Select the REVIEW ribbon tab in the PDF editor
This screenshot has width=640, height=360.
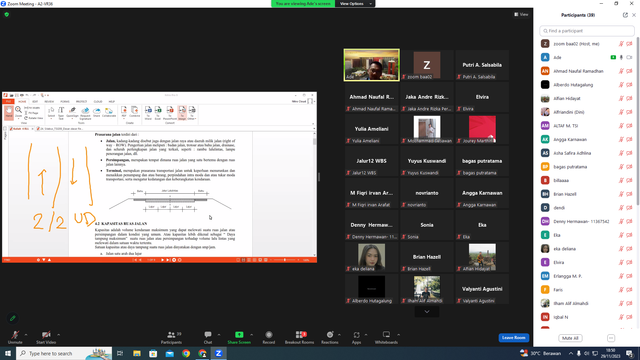(49, 102)
